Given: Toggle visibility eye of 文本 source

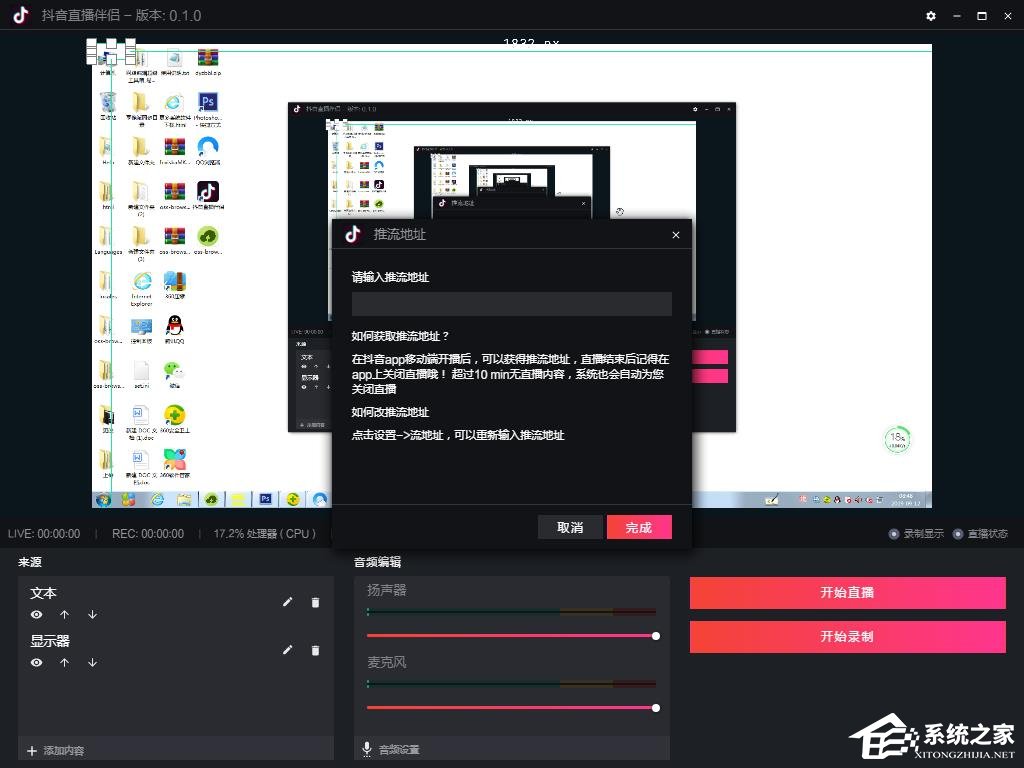Looking at the screenshot, I should 37,615.
